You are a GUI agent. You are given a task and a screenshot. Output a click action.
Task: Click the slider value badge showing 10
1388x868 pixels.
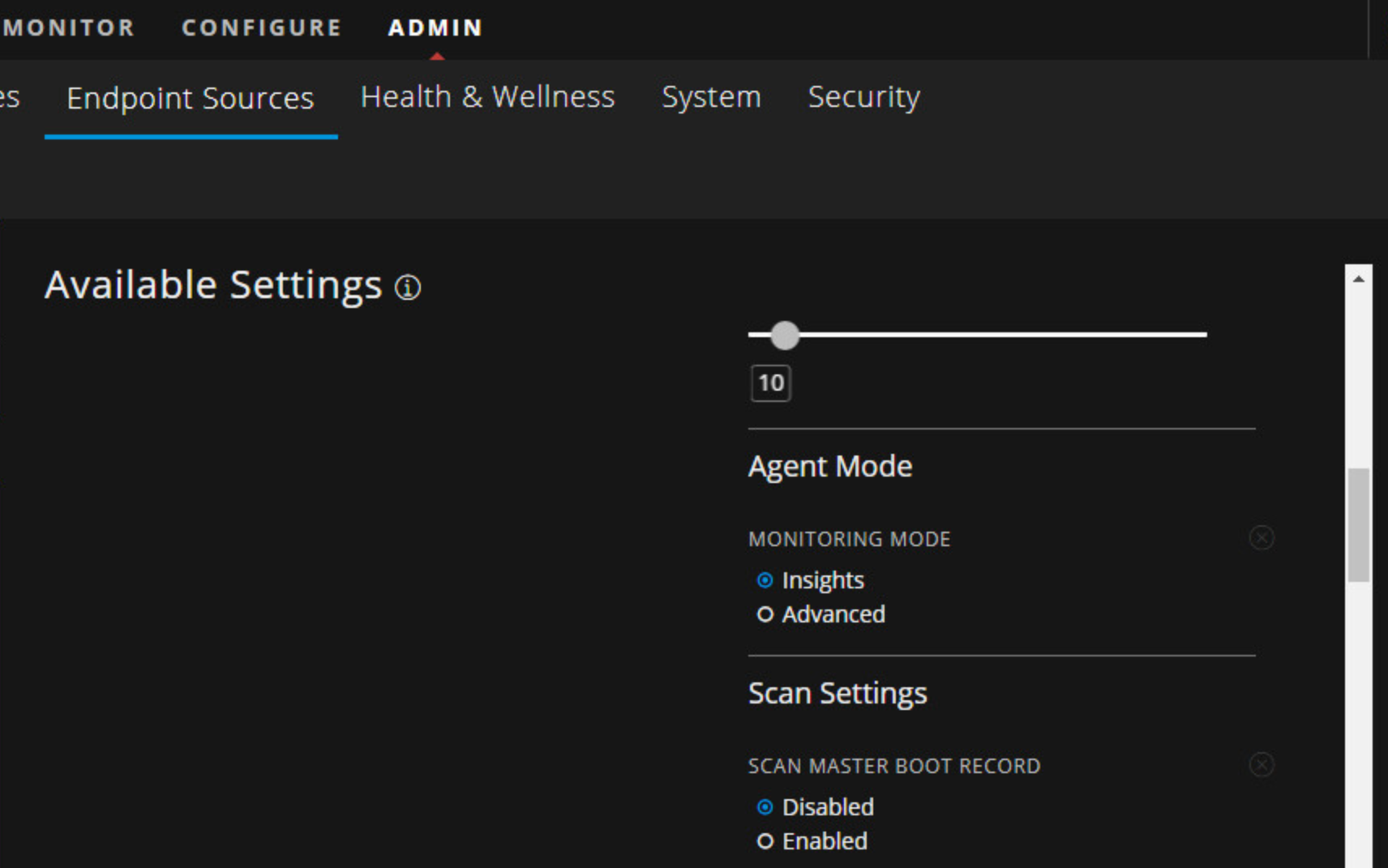pyautogui.click(x=770, y=383)
